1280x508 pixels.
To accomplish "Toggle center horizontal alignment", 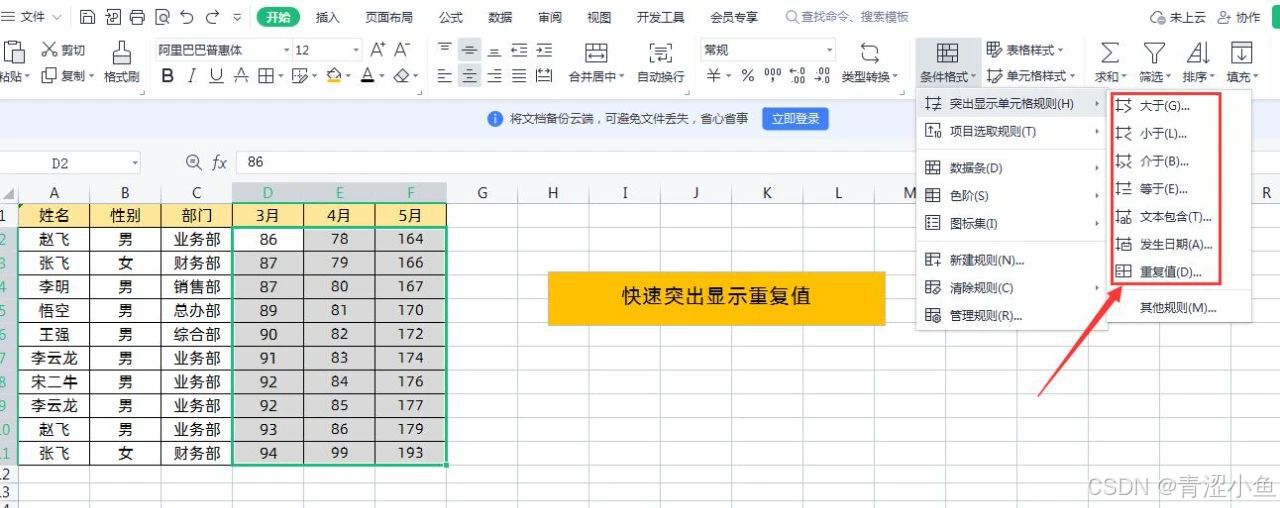I will click(469, 76).
